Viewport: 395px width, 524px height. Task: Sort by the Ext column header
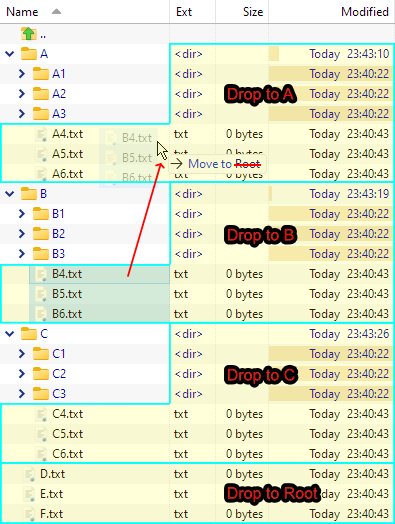[x=192, y=12]
